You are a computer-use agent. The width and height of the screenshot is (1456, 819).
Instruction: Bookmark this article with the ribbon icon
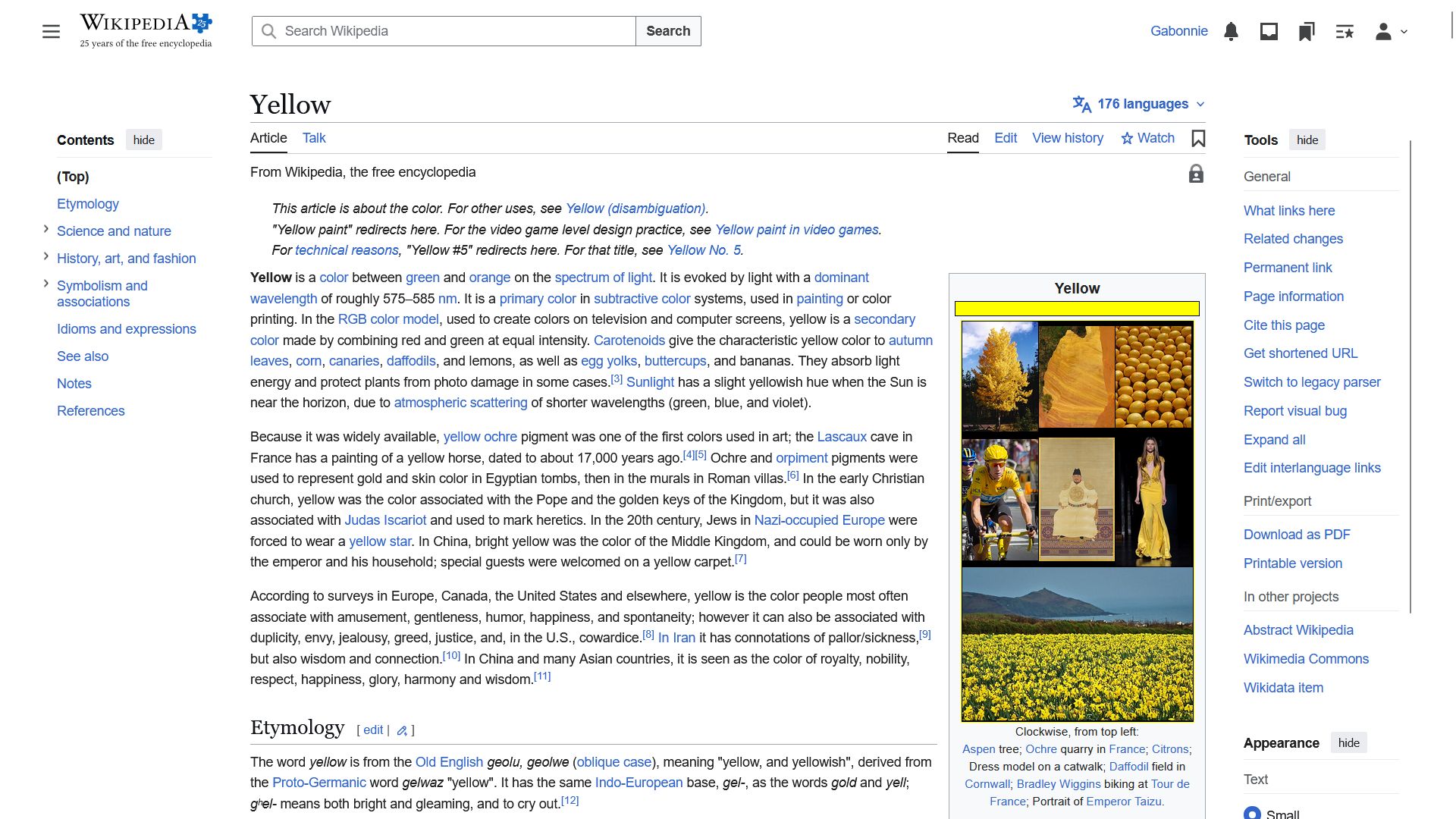point(1198,139)
